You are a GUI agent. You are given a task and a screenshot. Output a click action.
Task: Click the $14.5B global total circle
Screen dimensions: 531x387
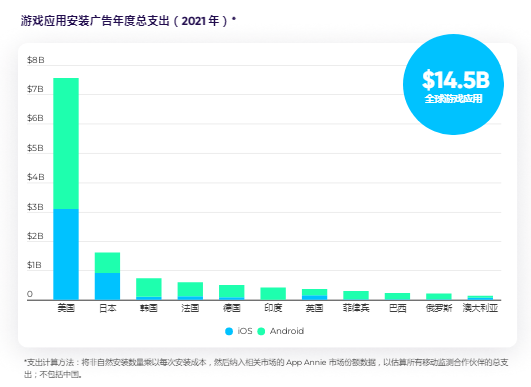click(x=453, y=84)
